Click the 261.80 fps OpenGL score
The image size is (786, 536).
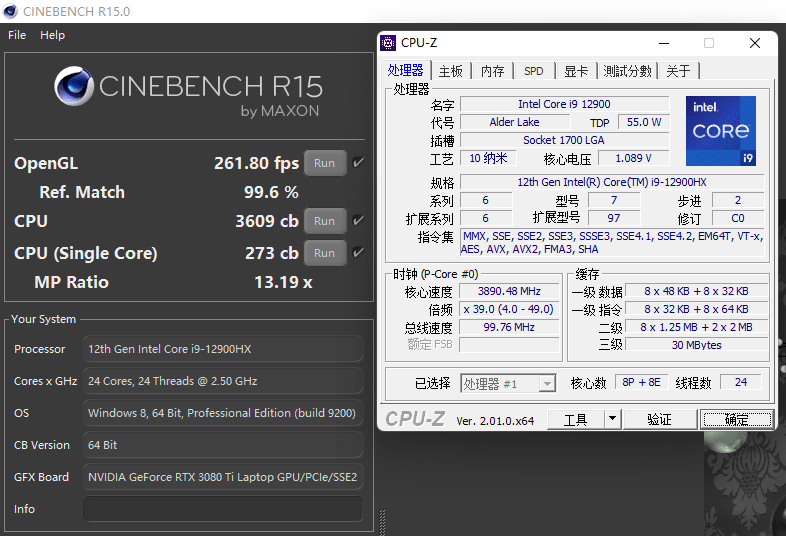coord(257,163)
